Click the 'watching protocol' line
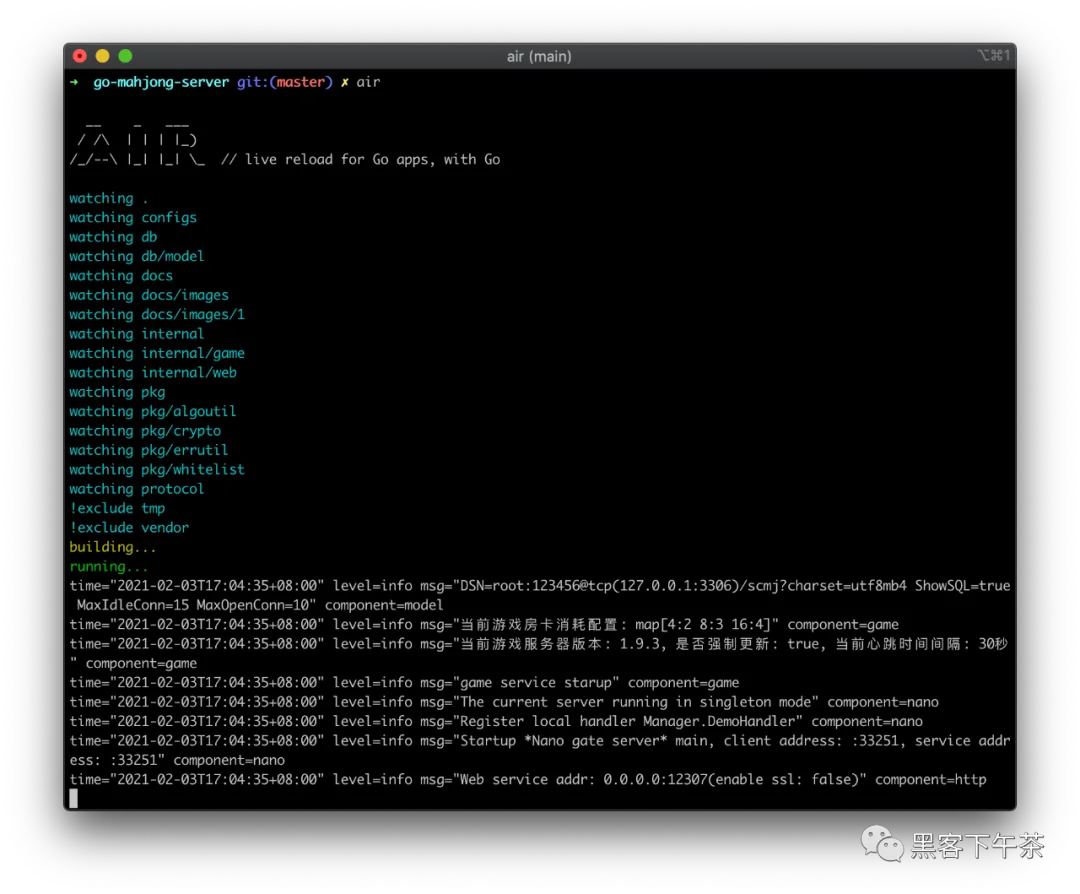Image resolution: width=1080 pixels, height=894 pixels. [136, 489]
